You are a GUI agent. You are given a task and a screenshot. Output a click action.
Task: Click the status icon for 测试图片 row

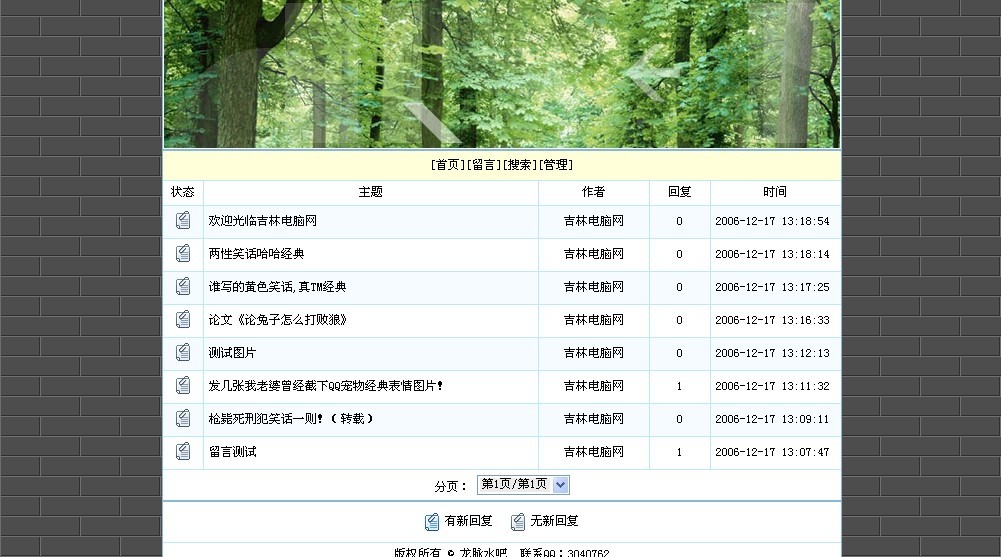(x=183, y=352)
